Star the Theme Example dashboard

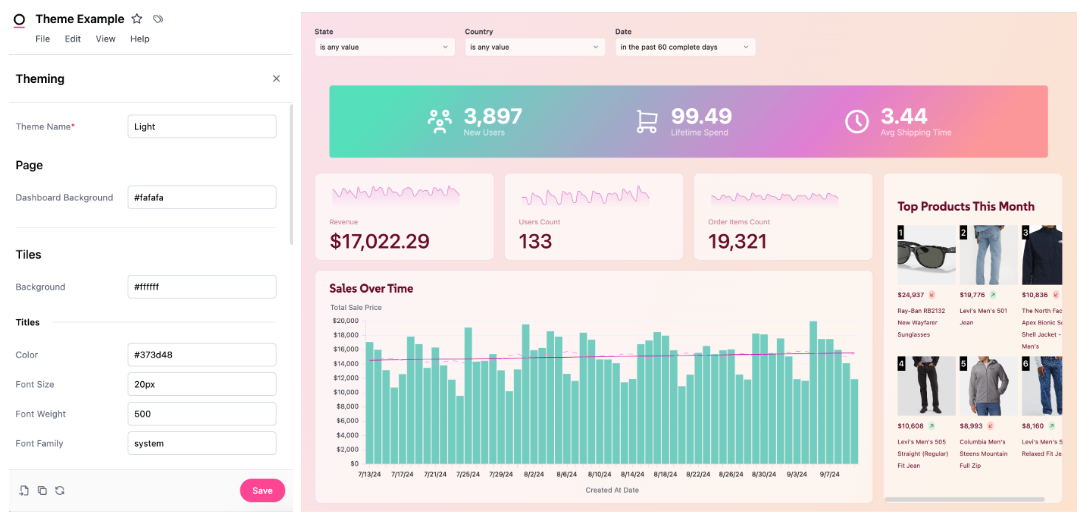tap(137, 19)
